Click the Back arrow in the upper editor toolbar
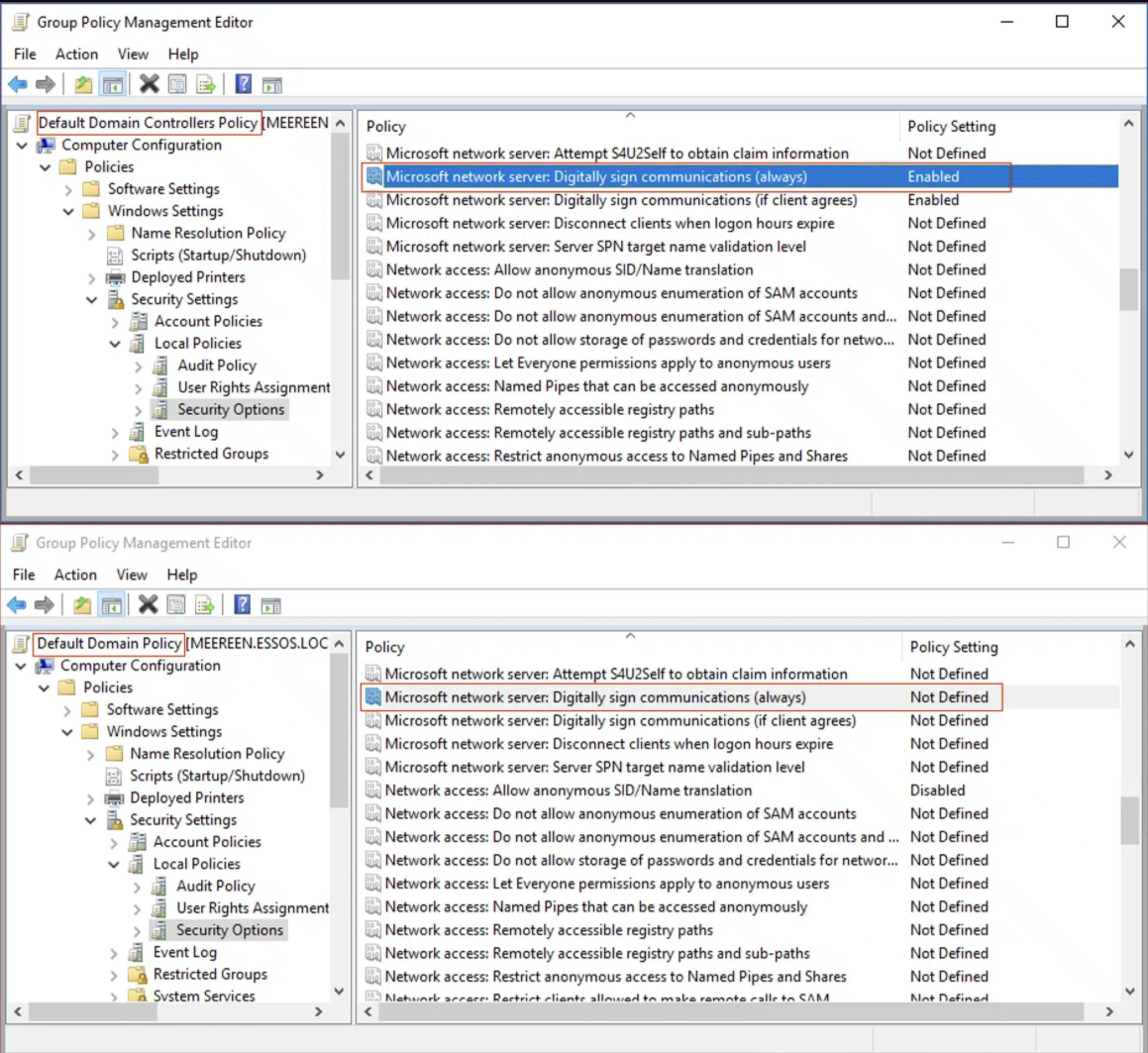Viewport: 1148px width, 1053px height. click(x=18, y=85)
